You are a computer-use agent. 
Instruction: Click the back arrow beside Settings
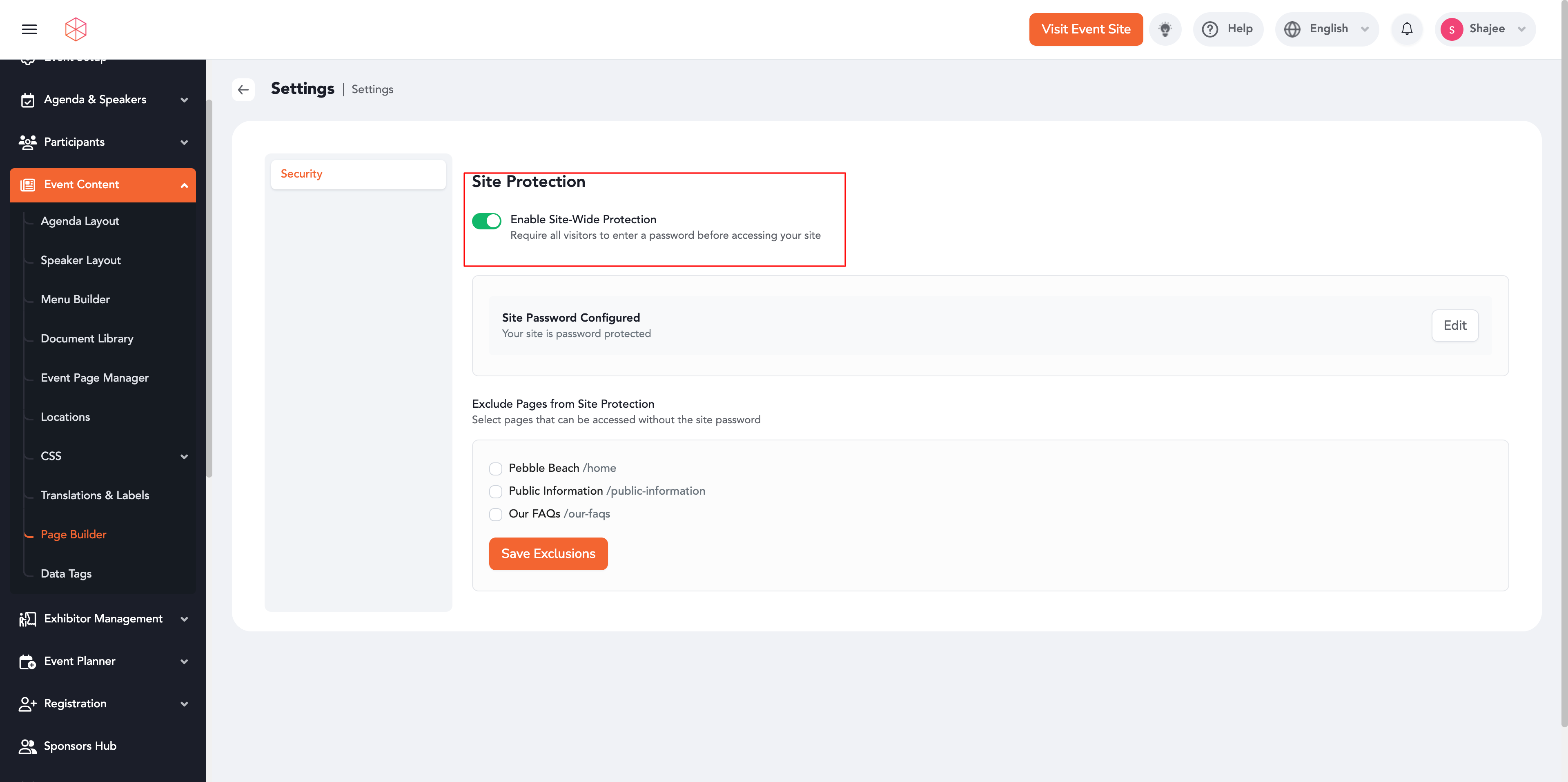[243, 89]
